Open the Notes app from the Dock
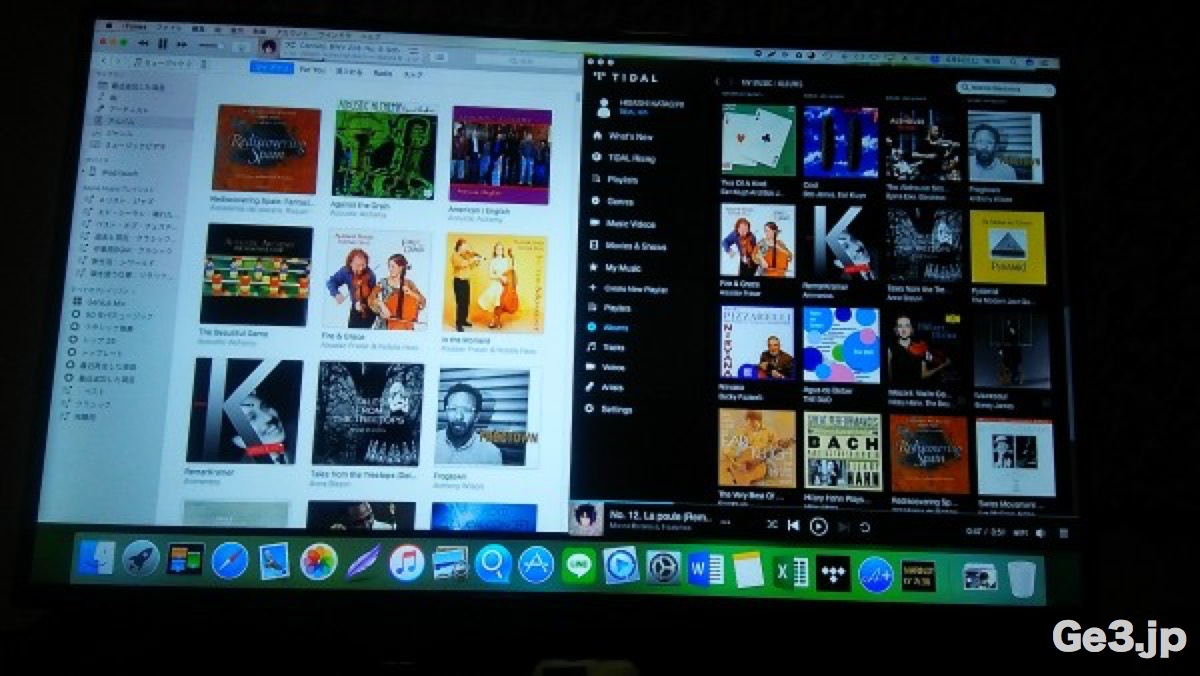The height and width of the screenshot is (676, 1200). 749,571
